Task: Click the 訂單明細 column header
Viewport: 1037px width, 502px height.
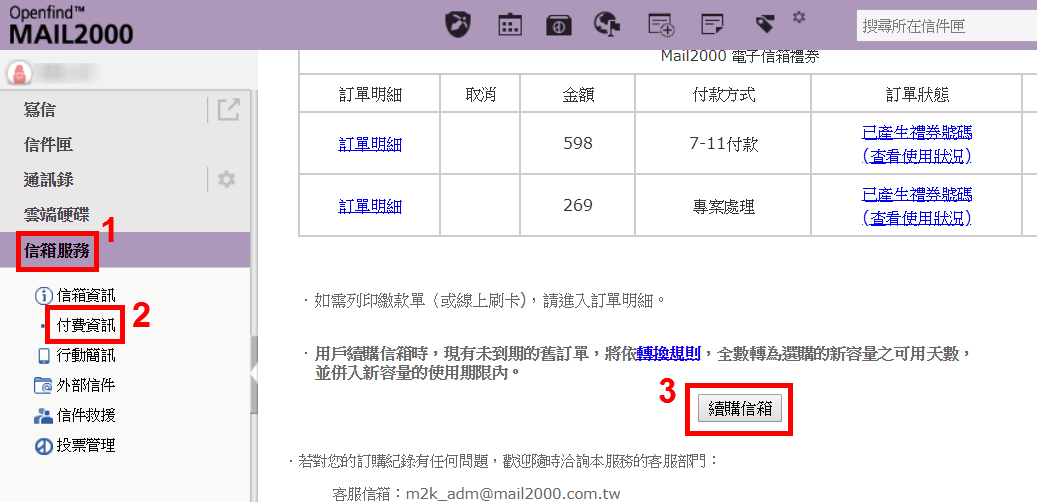Action: [370, 95]
